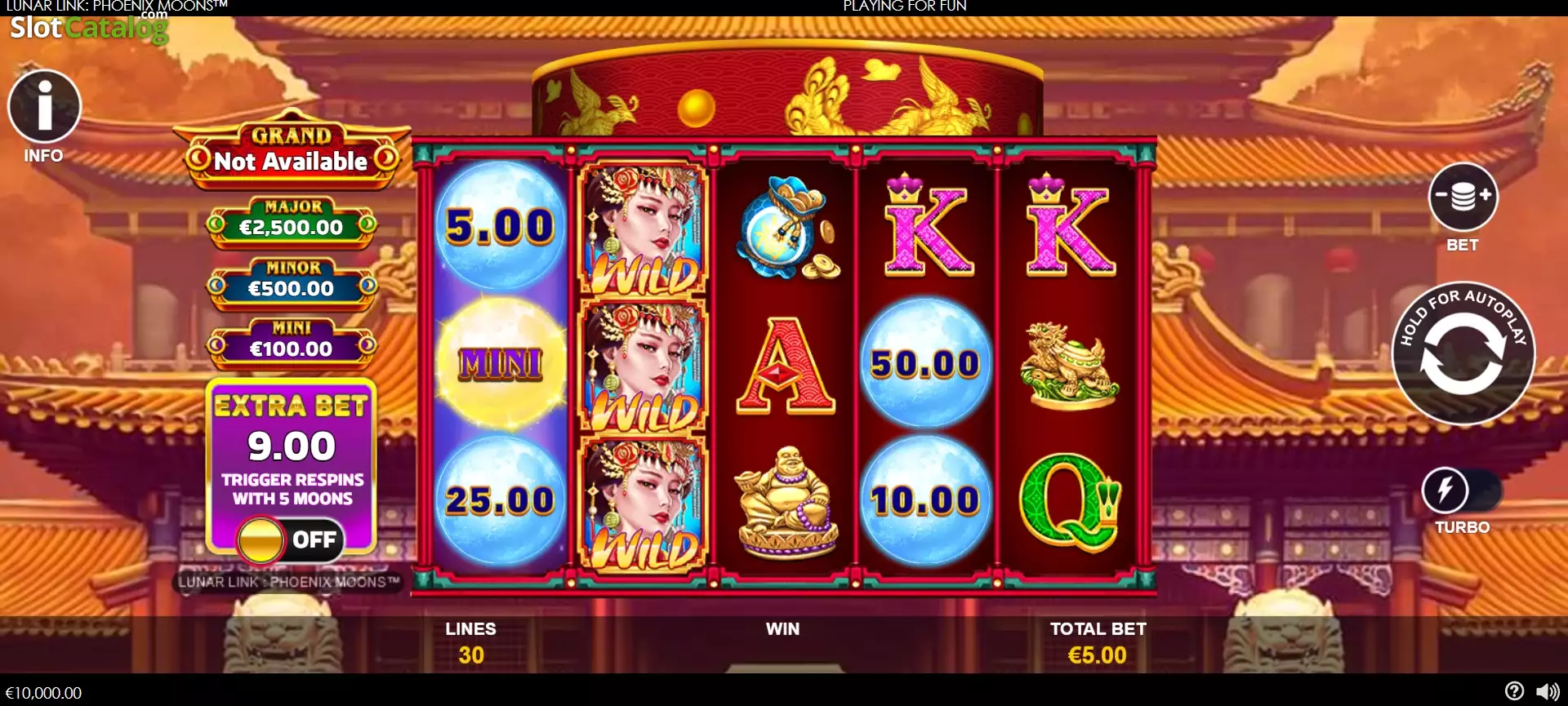Viewport: 1568px width, 706px height.
Task: Open help via the question mark icon
Action: 1514,691
